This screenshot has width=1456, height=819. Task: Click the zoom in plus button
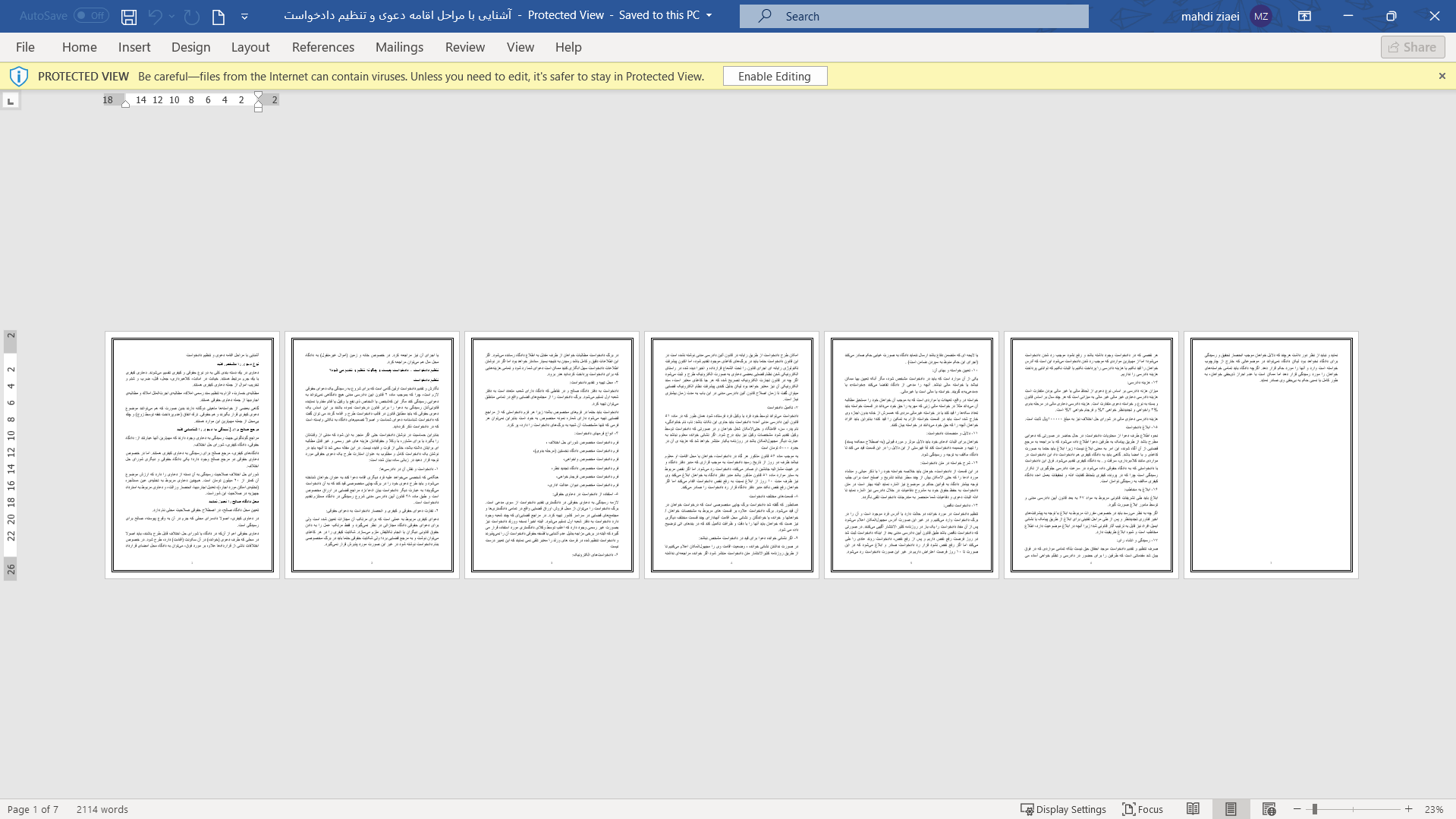[1409, 809]
